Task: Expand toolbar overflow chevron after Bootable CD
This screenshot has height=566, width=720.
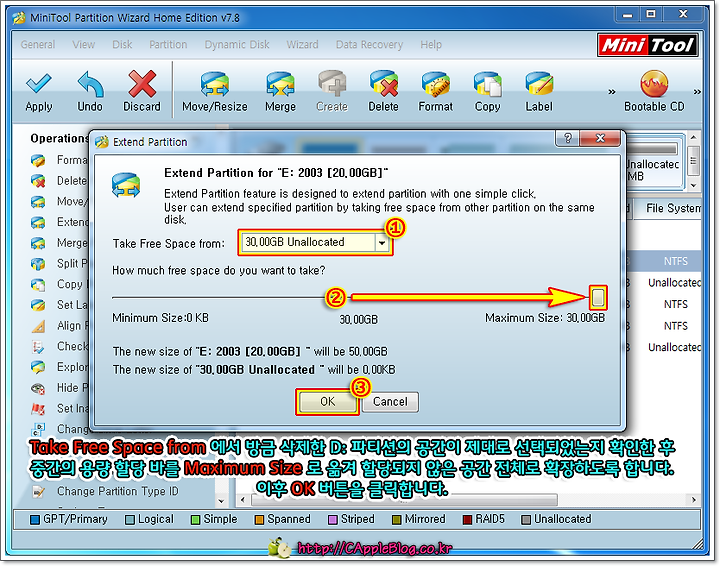Action: click(x=697, y=92)
